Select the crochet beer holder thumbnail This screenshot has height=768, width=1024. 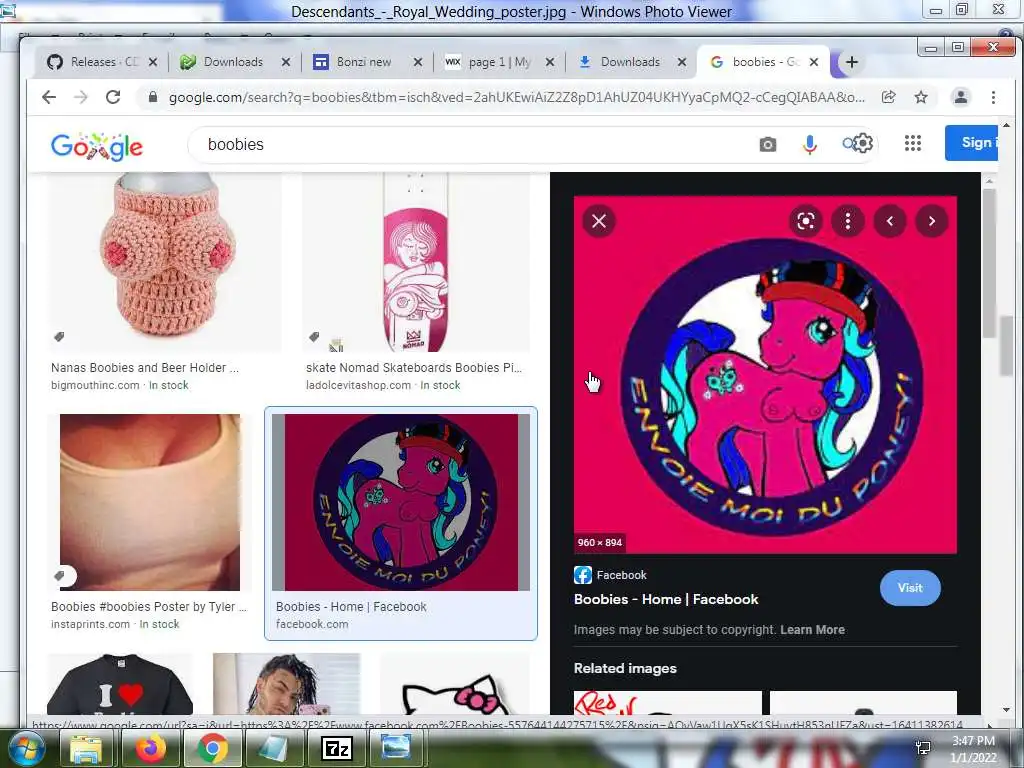click(165, 262)
